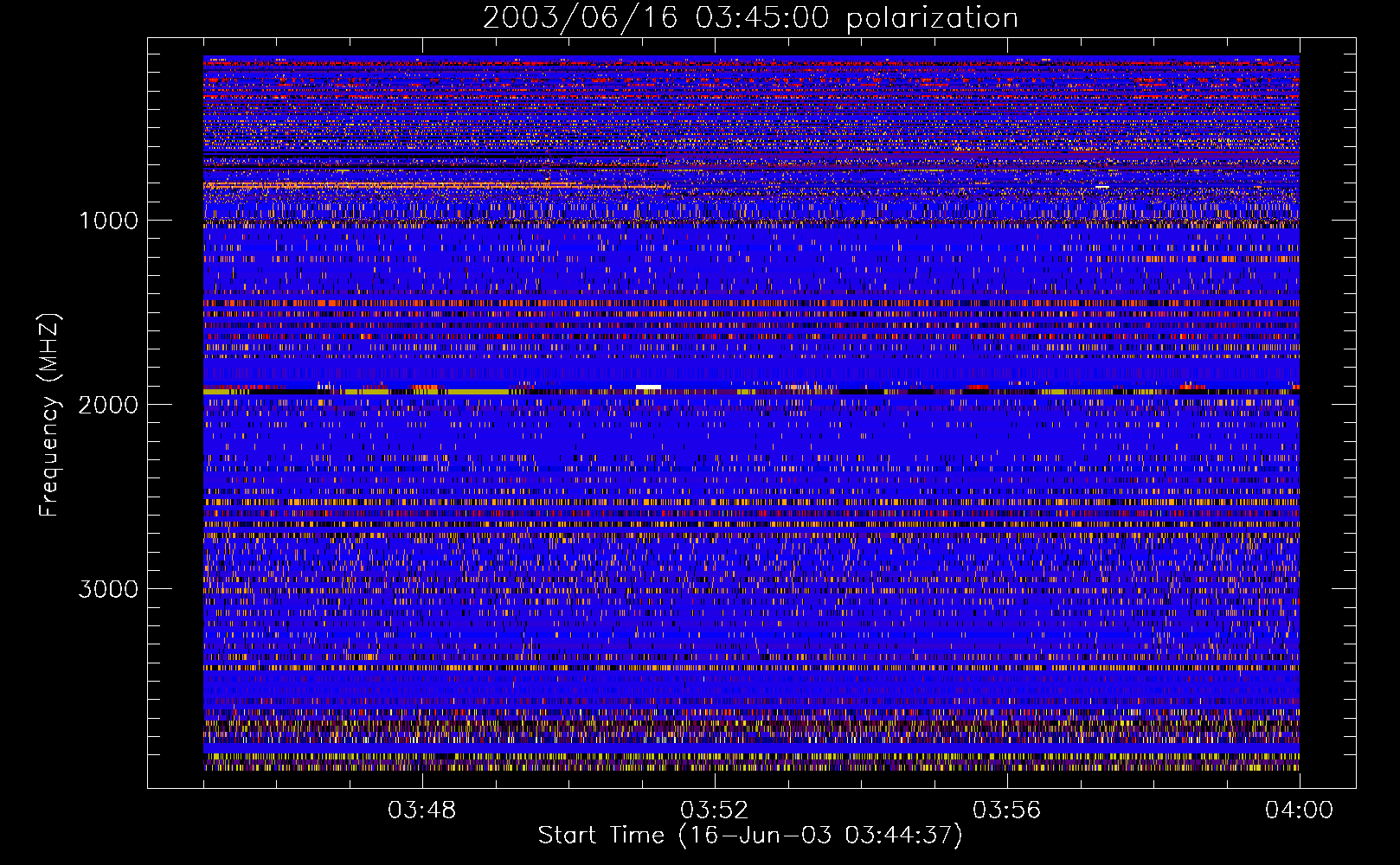The image size is (1400, 865).
Task: Click the 04:00 time axis label
Action: tap(1300, 811)
